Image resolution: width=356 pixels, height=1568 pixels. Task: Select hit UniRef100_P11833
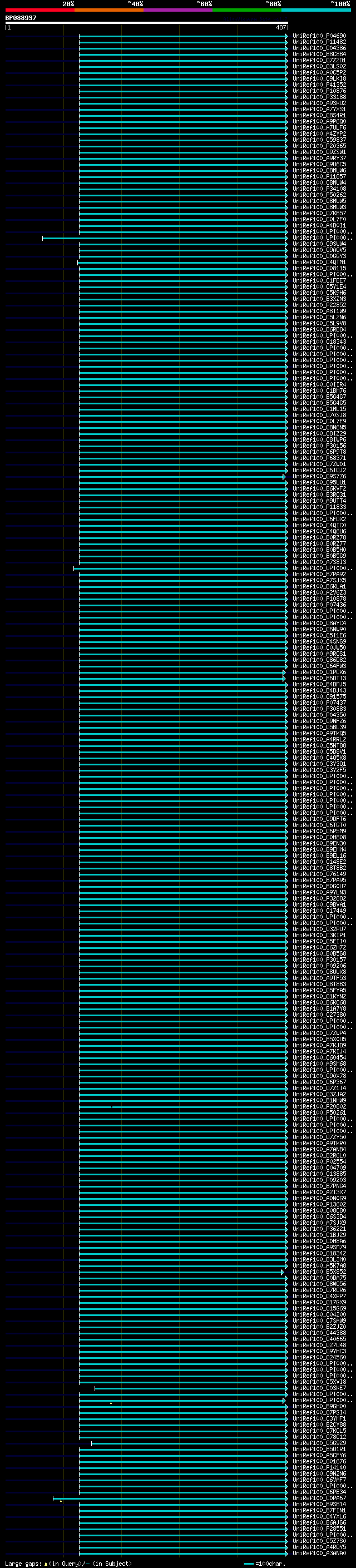tap(319, 506)
